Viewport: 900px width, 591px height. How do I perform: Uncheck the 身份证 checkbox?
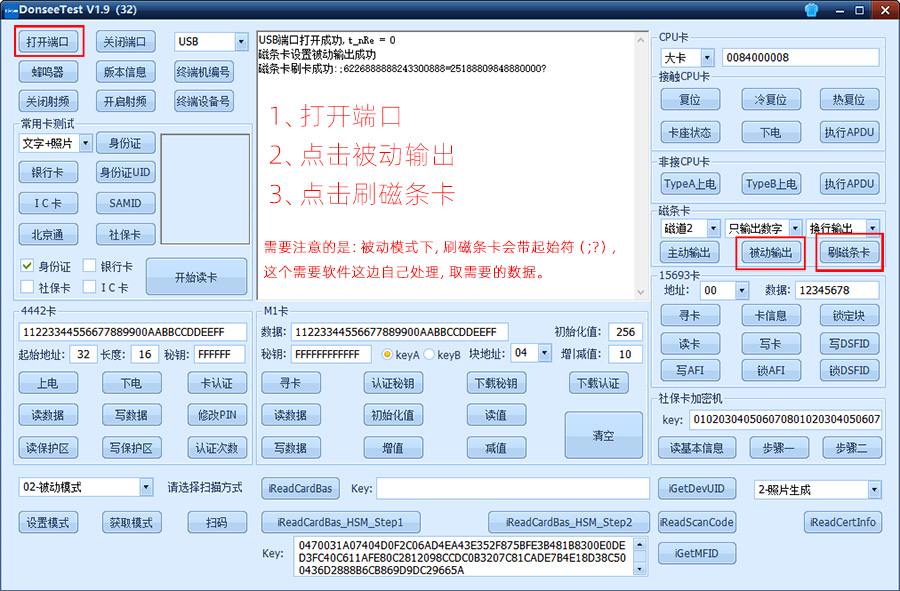(x=28, y=267)
